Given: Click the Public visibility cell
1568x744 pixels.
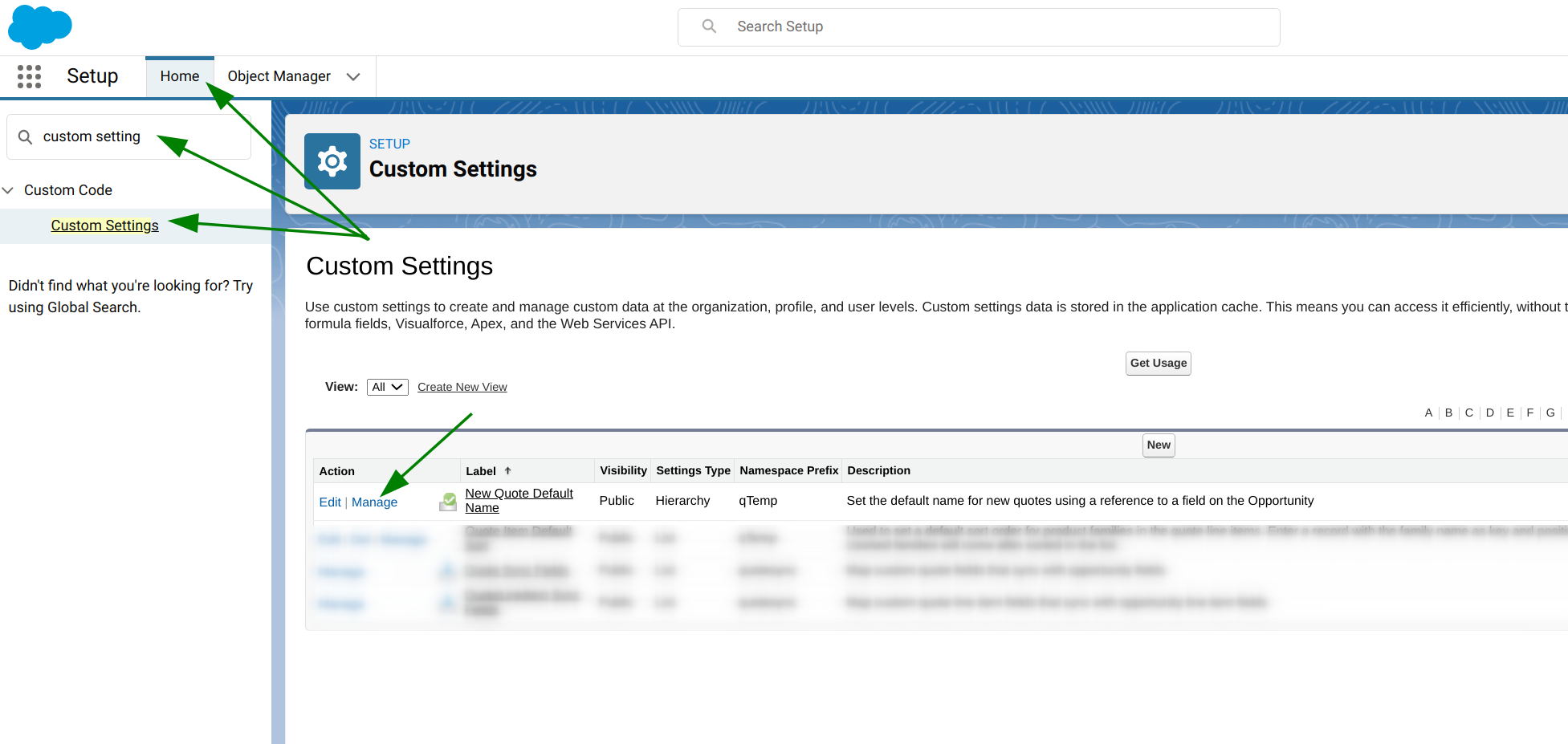Looking at the screenshot, I should (x=617, y=501).
